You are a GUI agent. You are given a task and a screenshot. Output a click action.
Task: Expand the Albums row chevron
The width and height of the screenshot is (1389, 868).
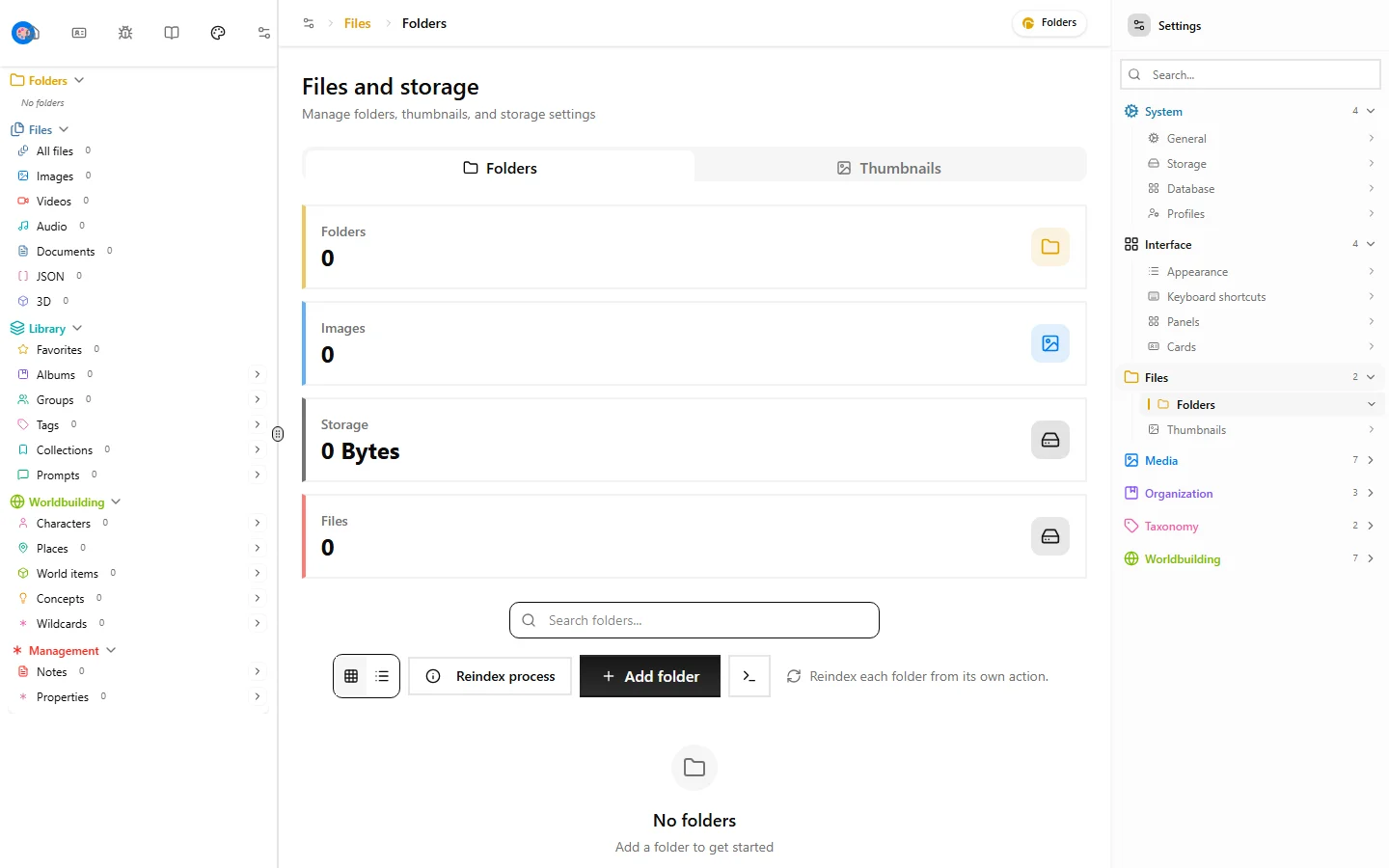coord(258,375)
